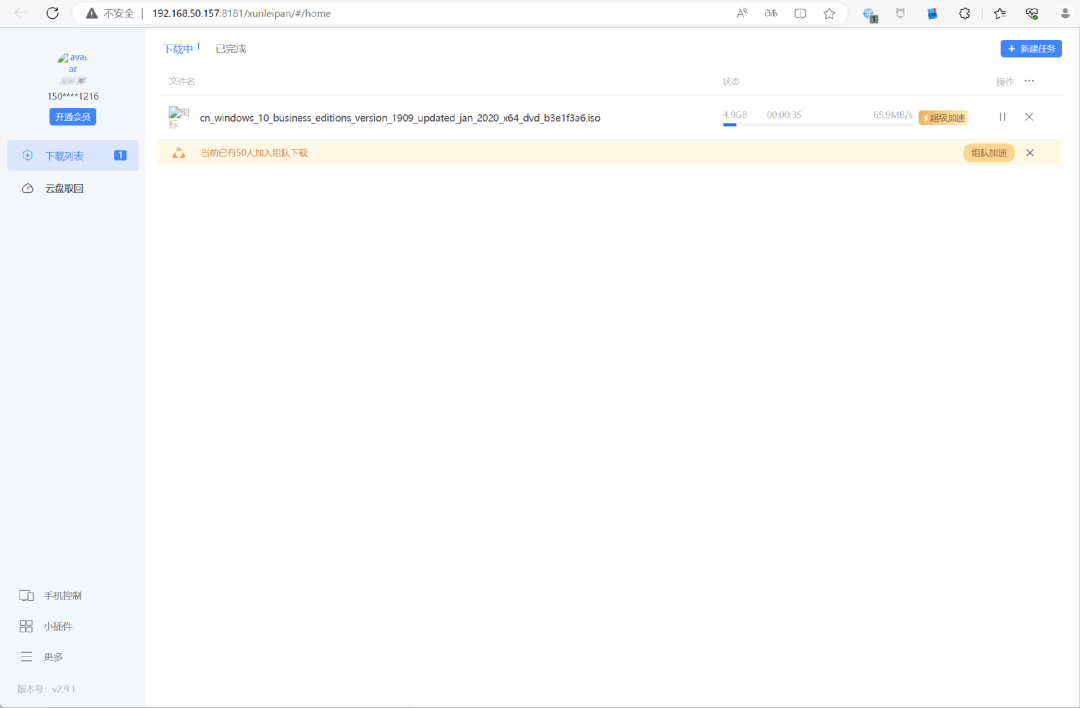Viewport: 1080px width, 708px height.
Task: Cancel the cn_windows_10 download task
Action: click(1029, 117)
